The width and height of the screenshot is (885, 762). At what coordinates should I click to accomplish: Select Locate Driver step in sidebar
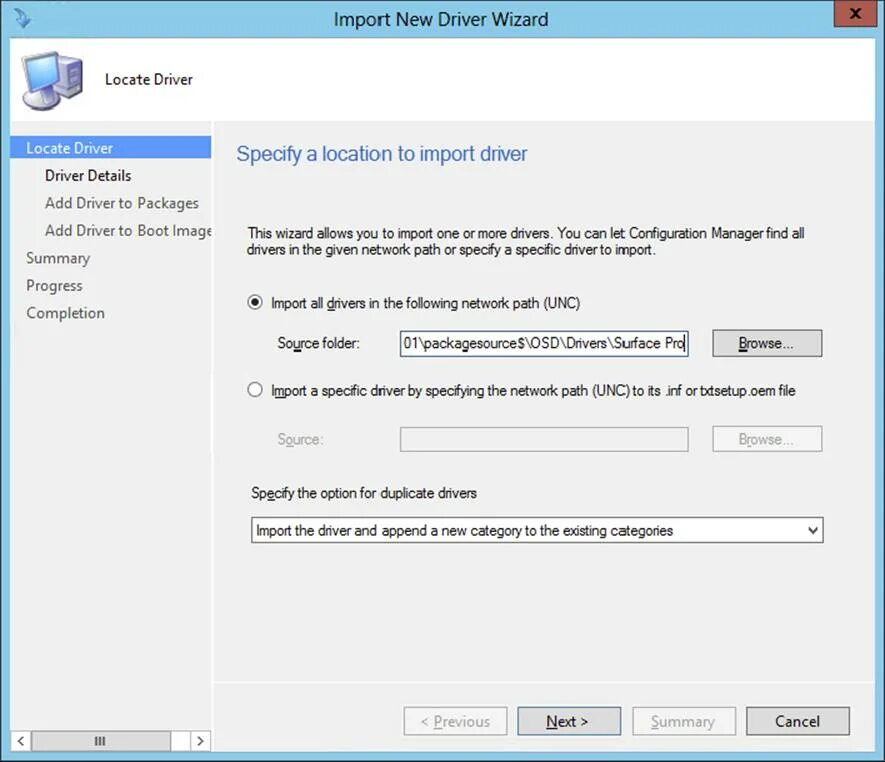coord(111,148)
